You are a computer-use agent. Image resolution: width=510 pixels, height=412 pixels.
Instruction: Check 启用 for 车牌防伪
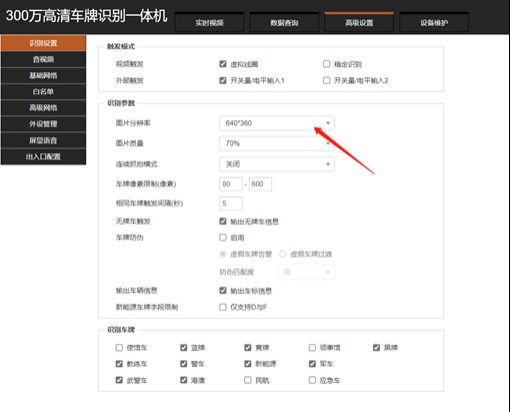[223, 237]
